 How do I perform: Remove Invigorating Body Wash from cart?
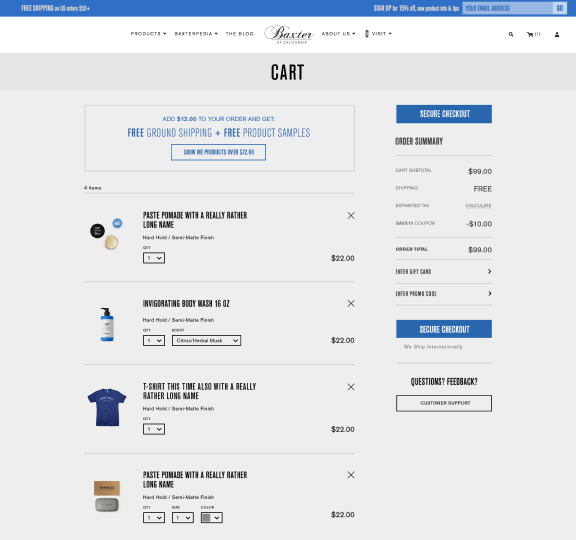click(351, 303)
